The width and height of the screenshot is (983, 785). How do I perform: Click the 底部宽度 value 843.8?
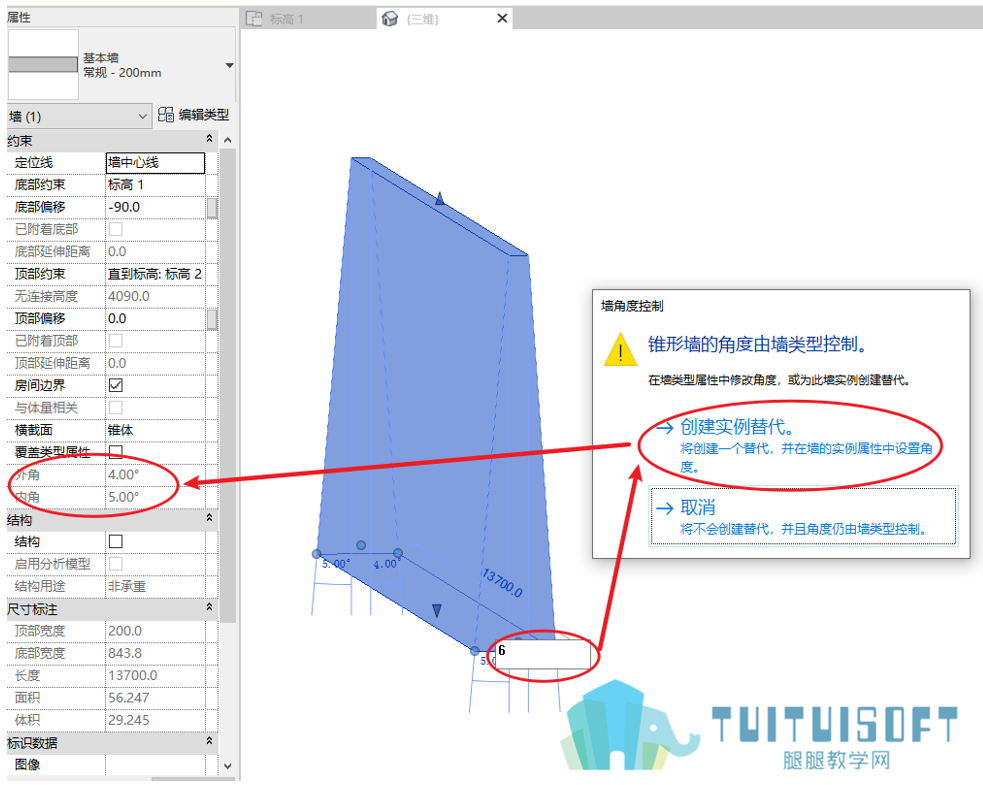coord(155,653)
